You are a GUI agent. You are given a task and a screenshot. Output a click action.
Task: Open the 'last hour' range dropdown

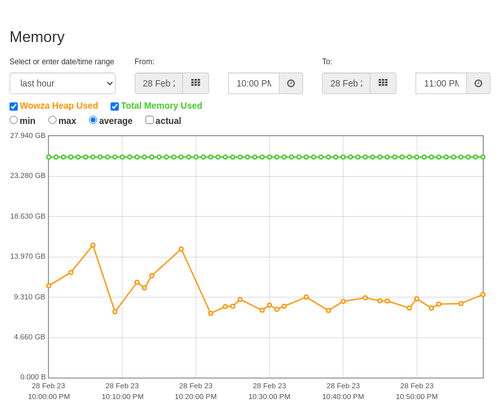coord(63,83)
